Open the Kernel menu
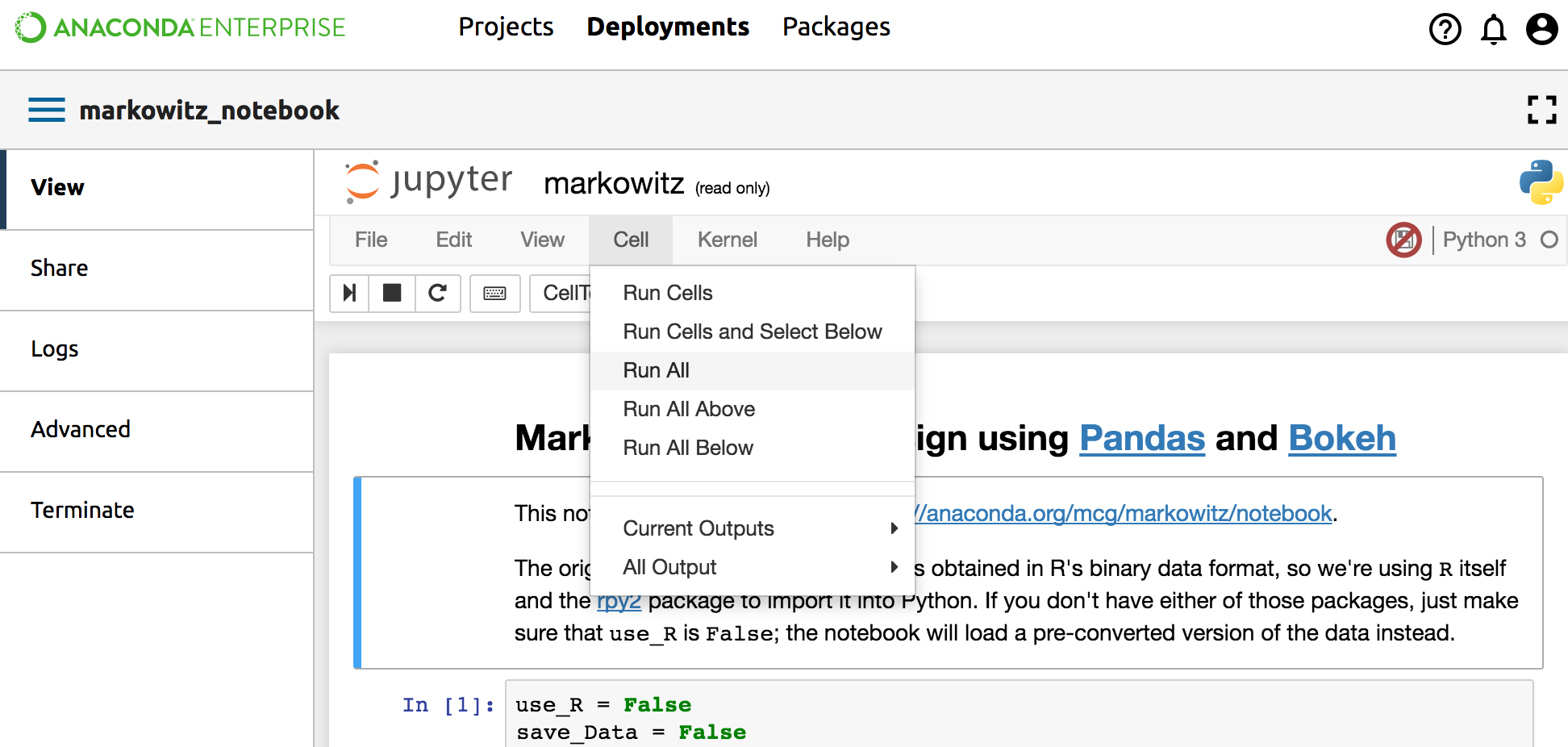Screen dimensions: 1568x747 (x=727, y=240)
